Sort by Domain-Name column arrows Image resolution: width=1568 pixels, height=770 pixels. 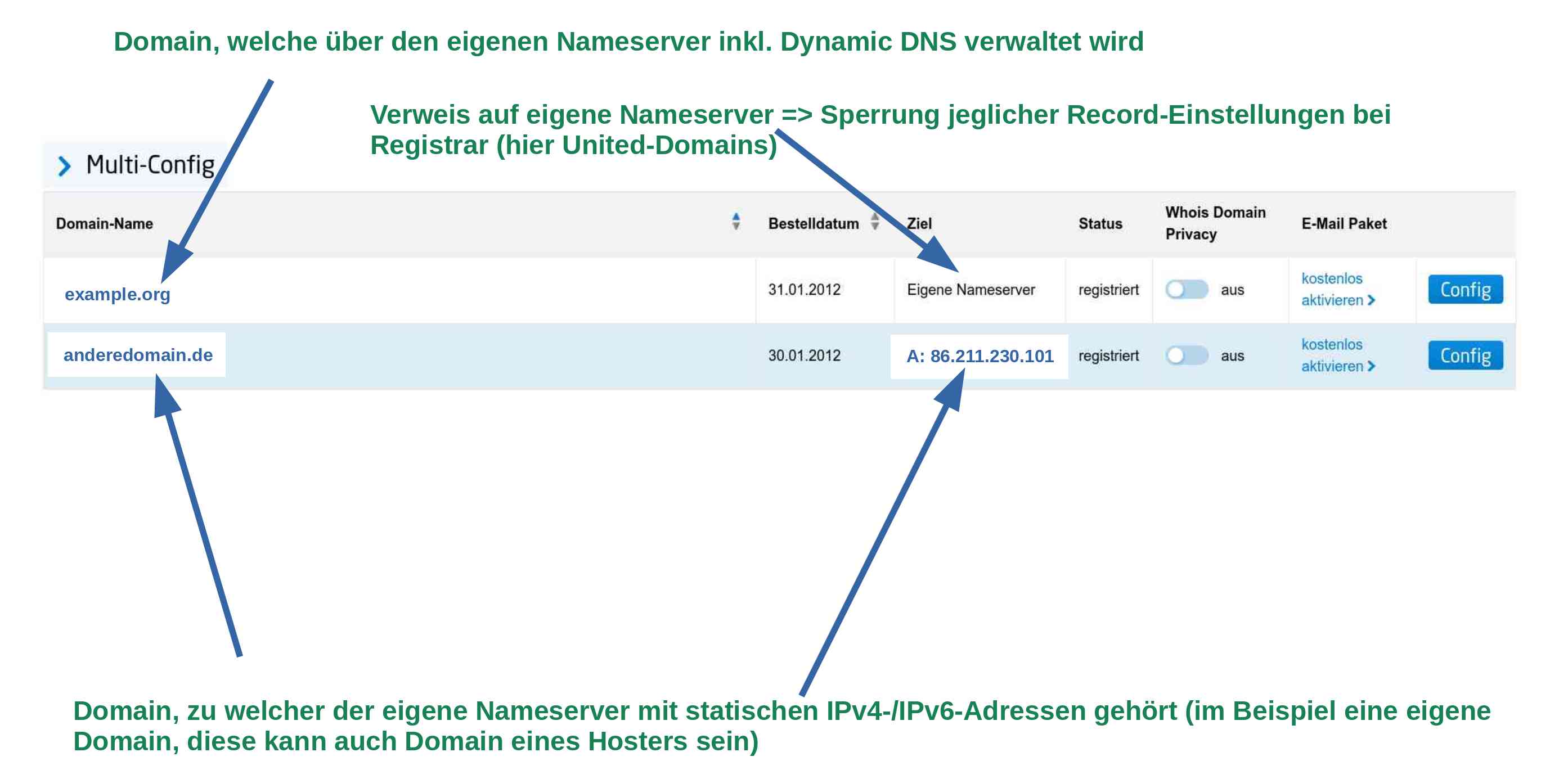pos(736,222)
